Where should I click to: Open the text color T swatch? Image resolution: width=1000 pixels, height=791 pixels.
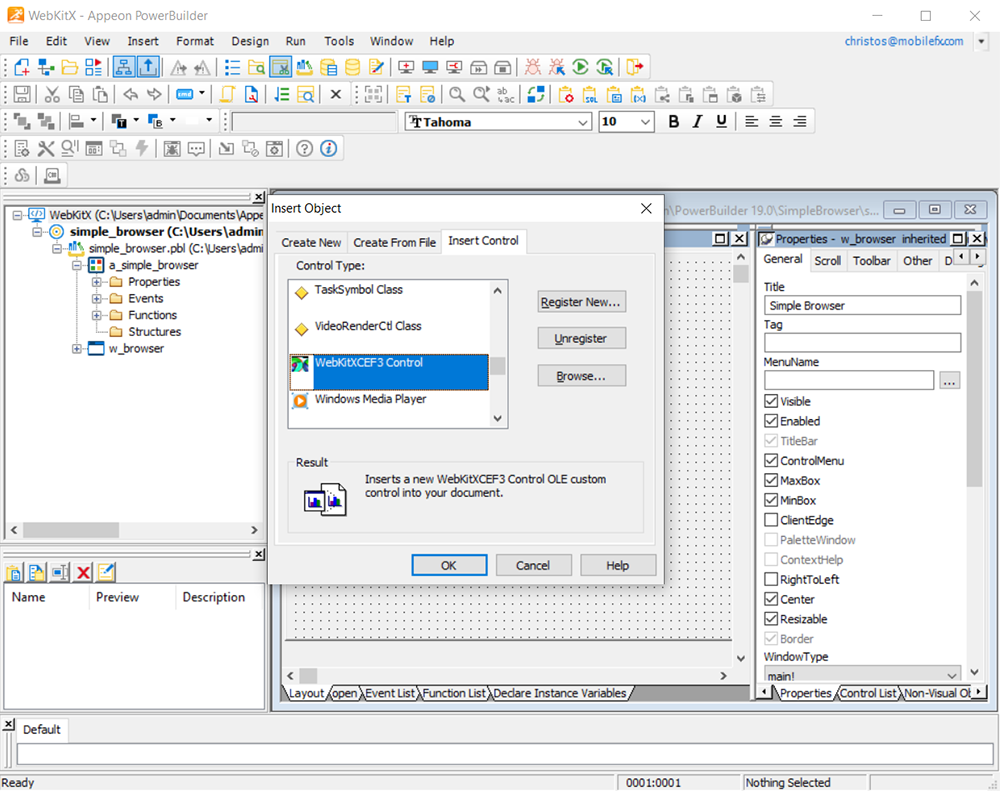coord(119,121)
